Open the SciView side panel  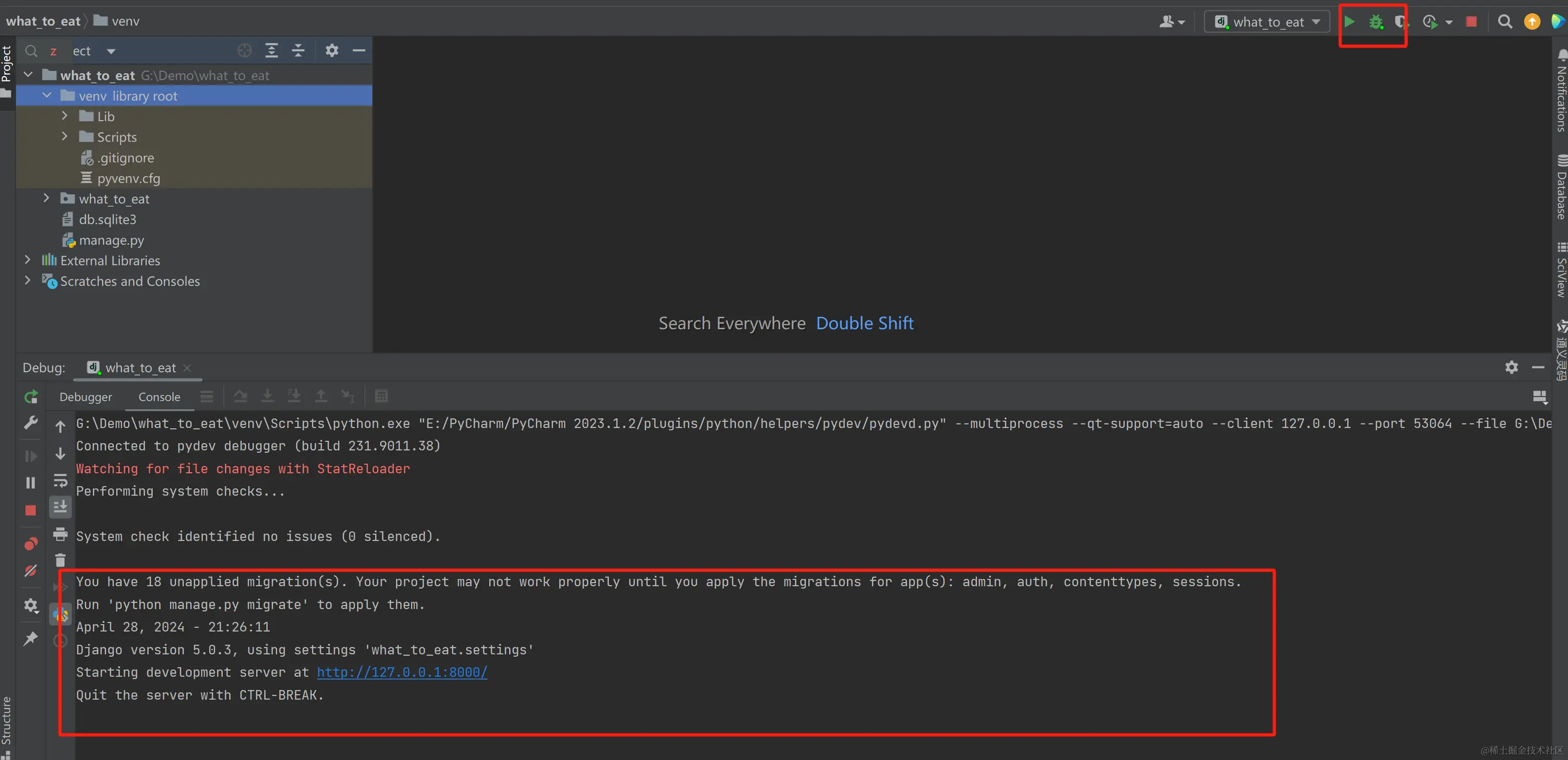[1560, 270]
